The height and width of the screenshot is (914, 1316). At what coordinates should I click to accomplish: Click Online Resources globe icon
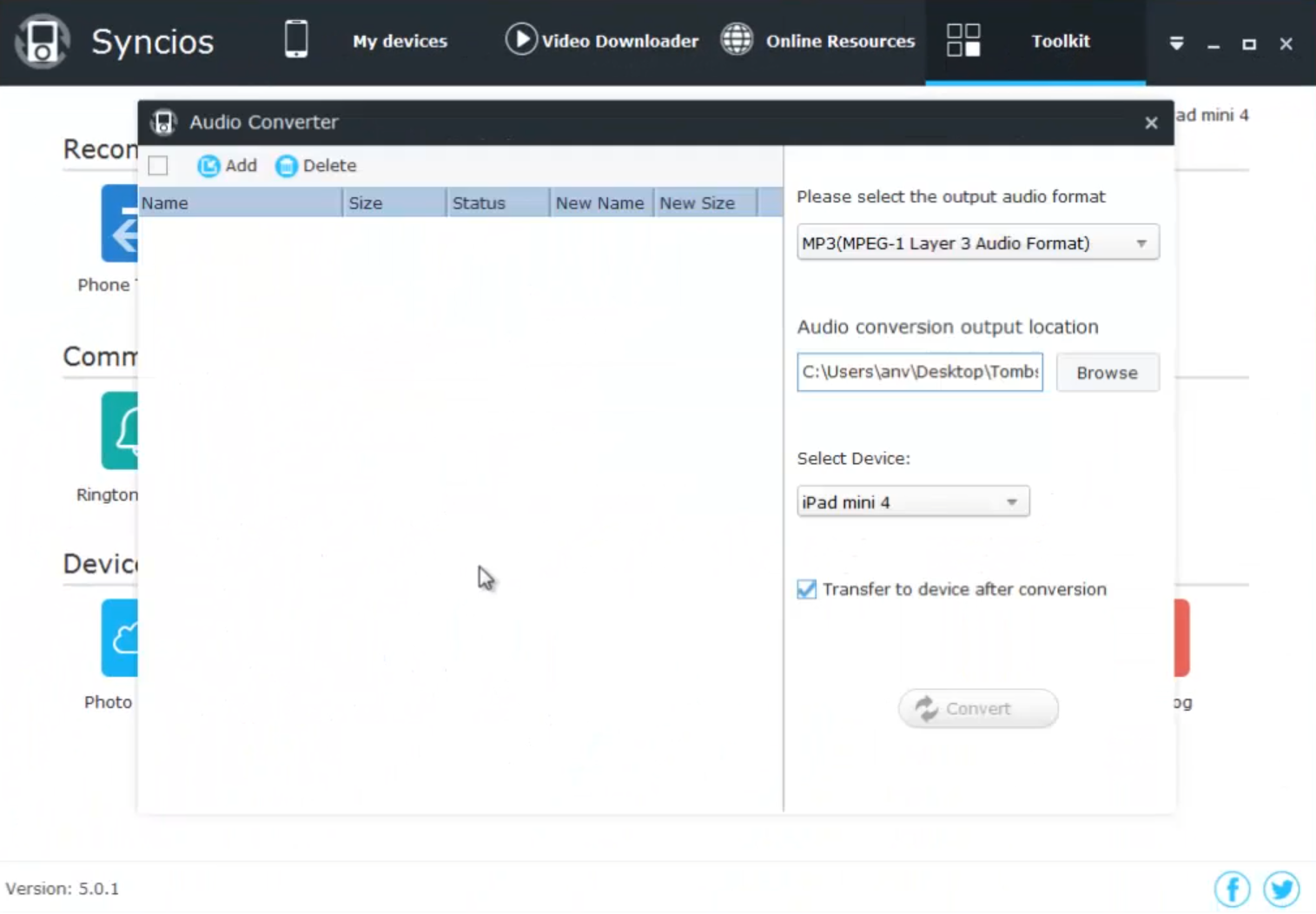tap(737, 40)
